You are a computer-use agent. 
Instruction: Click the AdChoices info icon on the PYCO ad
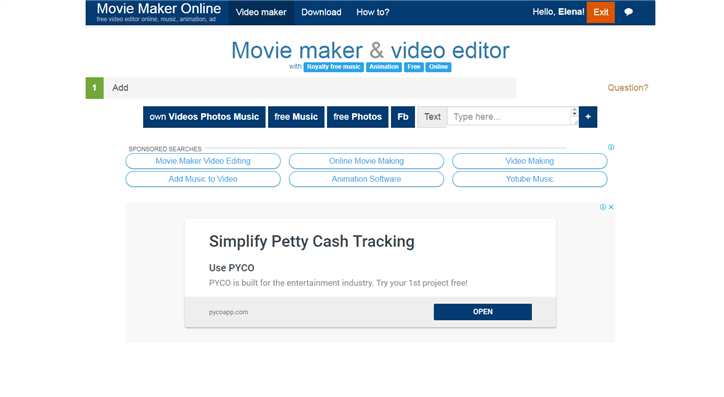click(603, 207)
